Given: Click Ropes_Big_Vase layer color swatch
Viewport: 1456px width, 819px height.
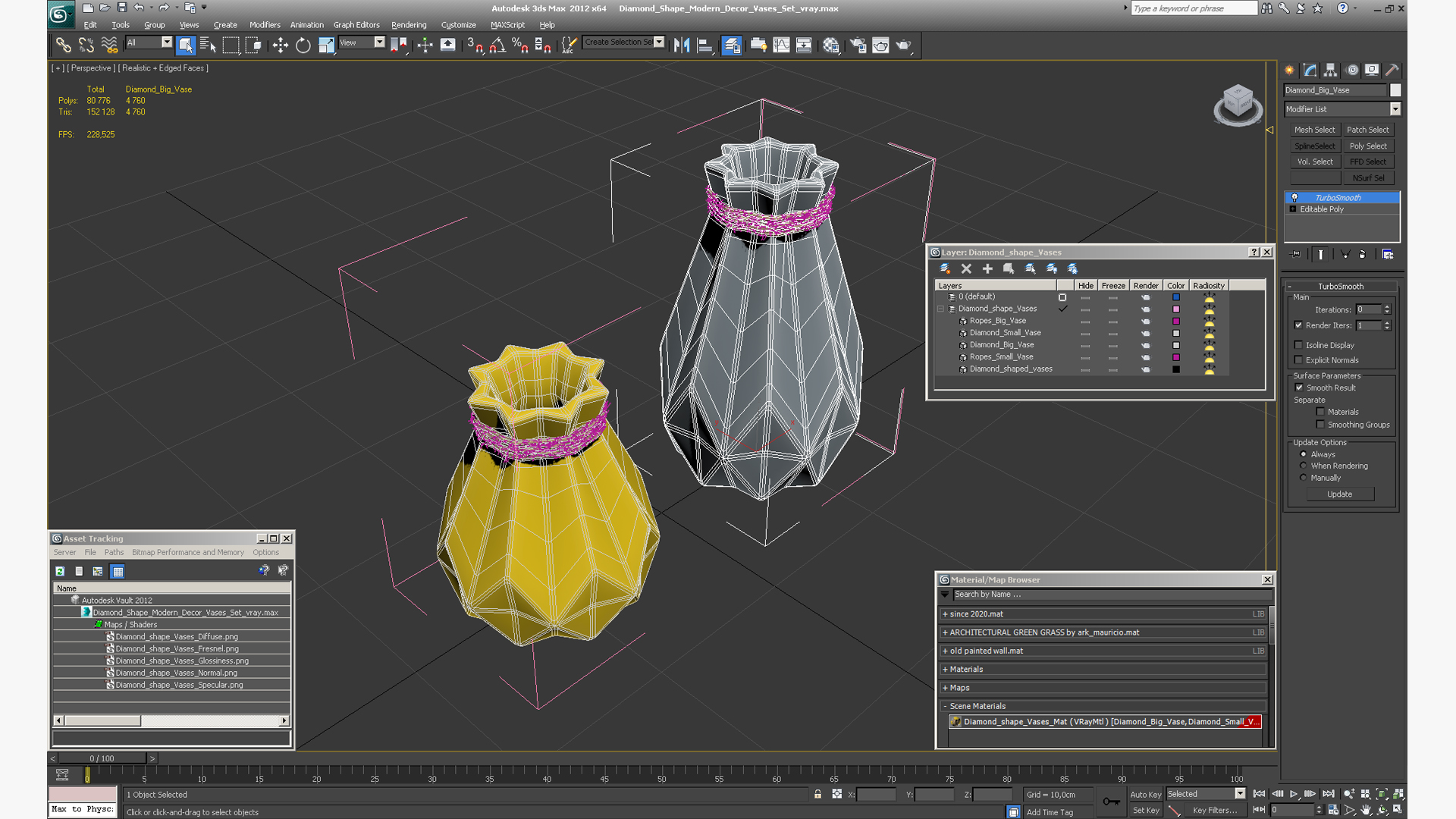Looking at the screenshot, I should (1176, 321).
